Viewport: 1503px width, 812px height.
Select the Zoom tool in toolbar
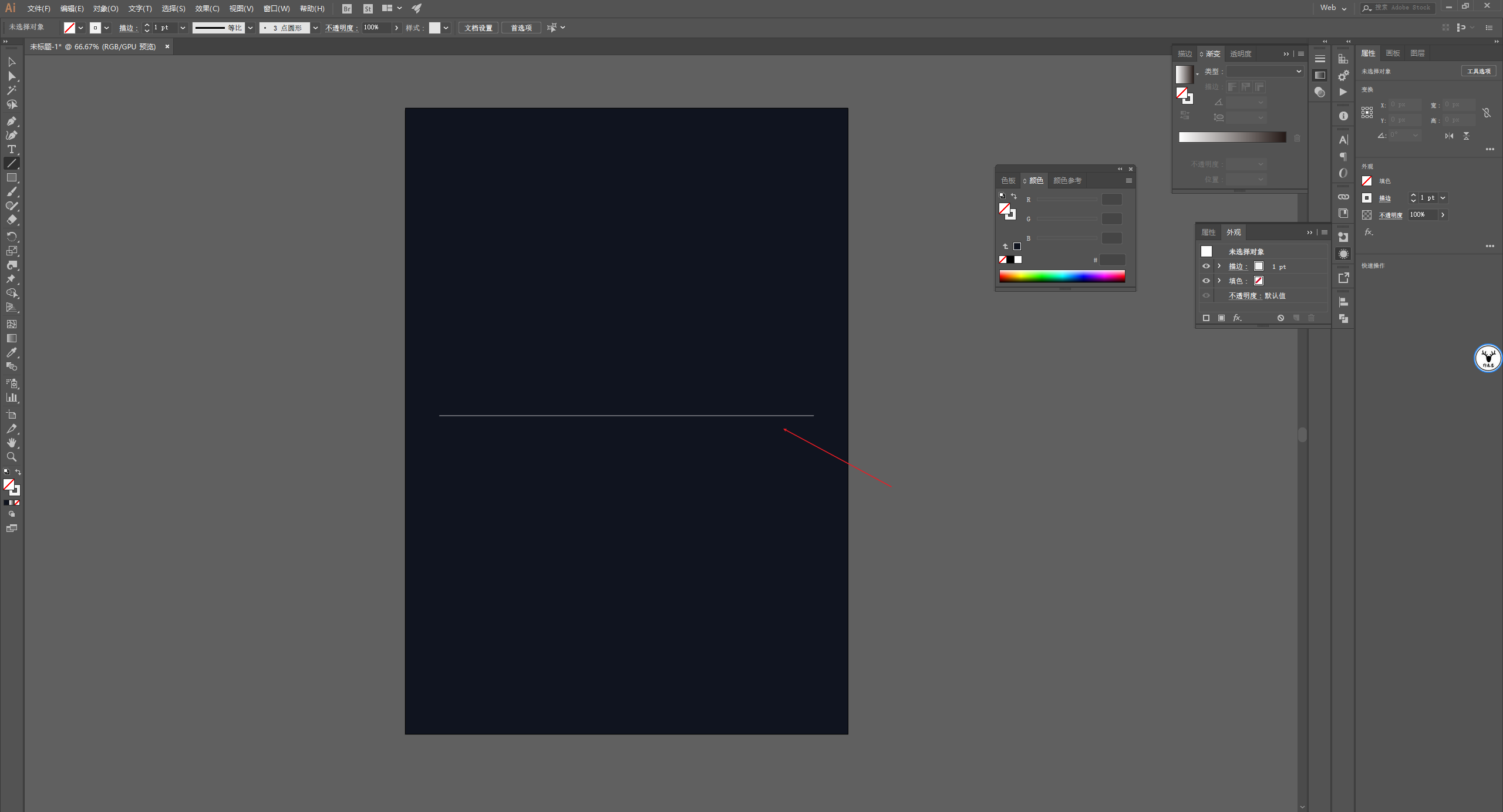(13, 457)
